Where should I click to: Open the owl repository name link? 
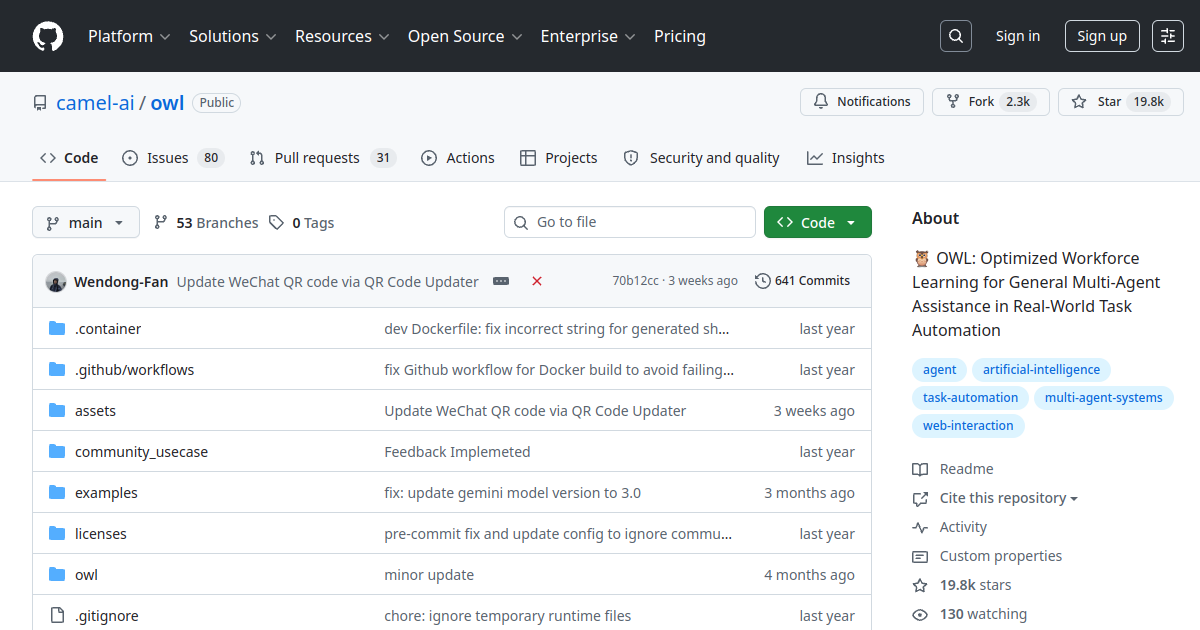coord(167,103)
